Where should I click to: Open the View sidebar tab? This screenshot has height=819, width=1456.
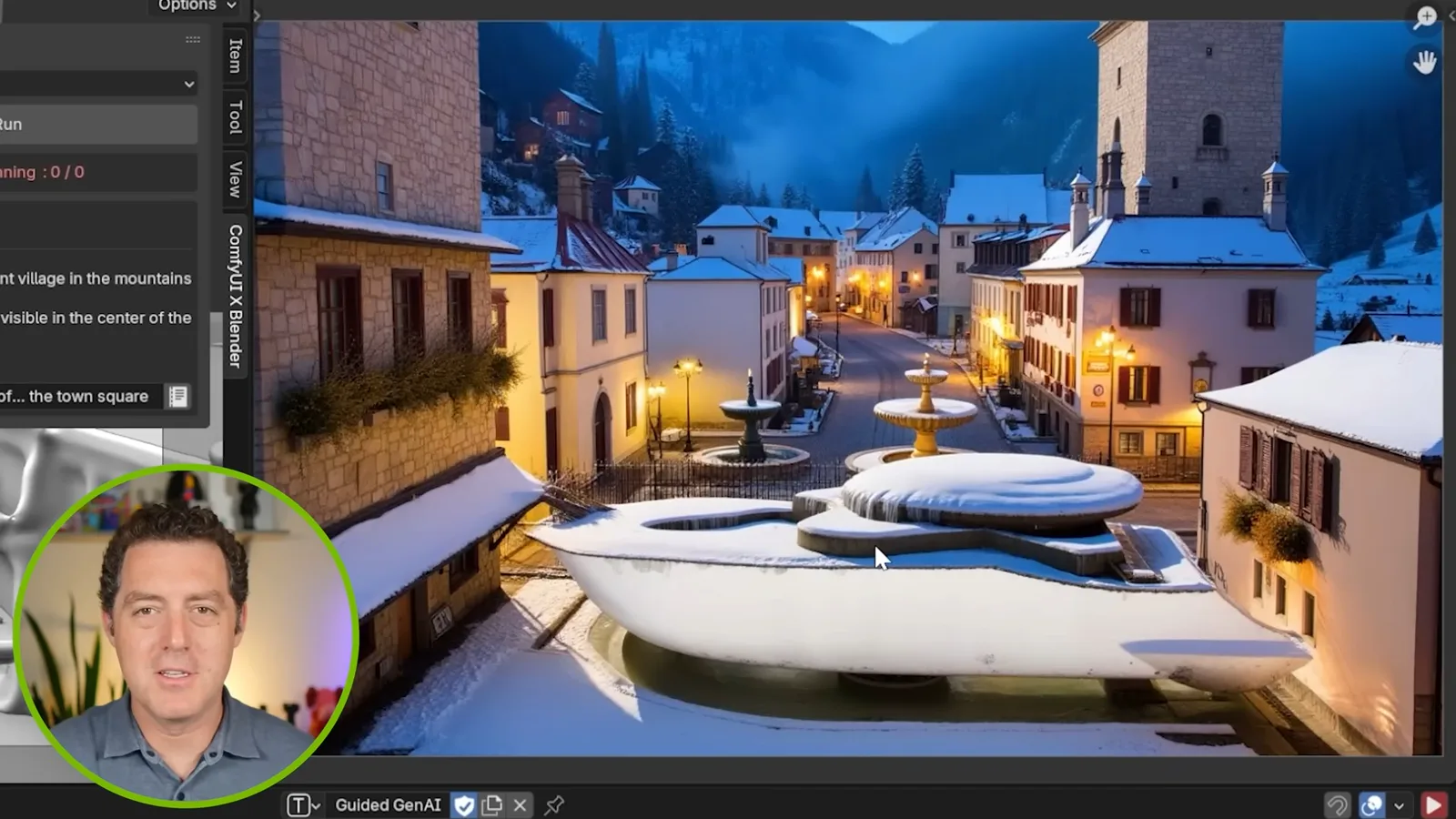tap(236, 179)
